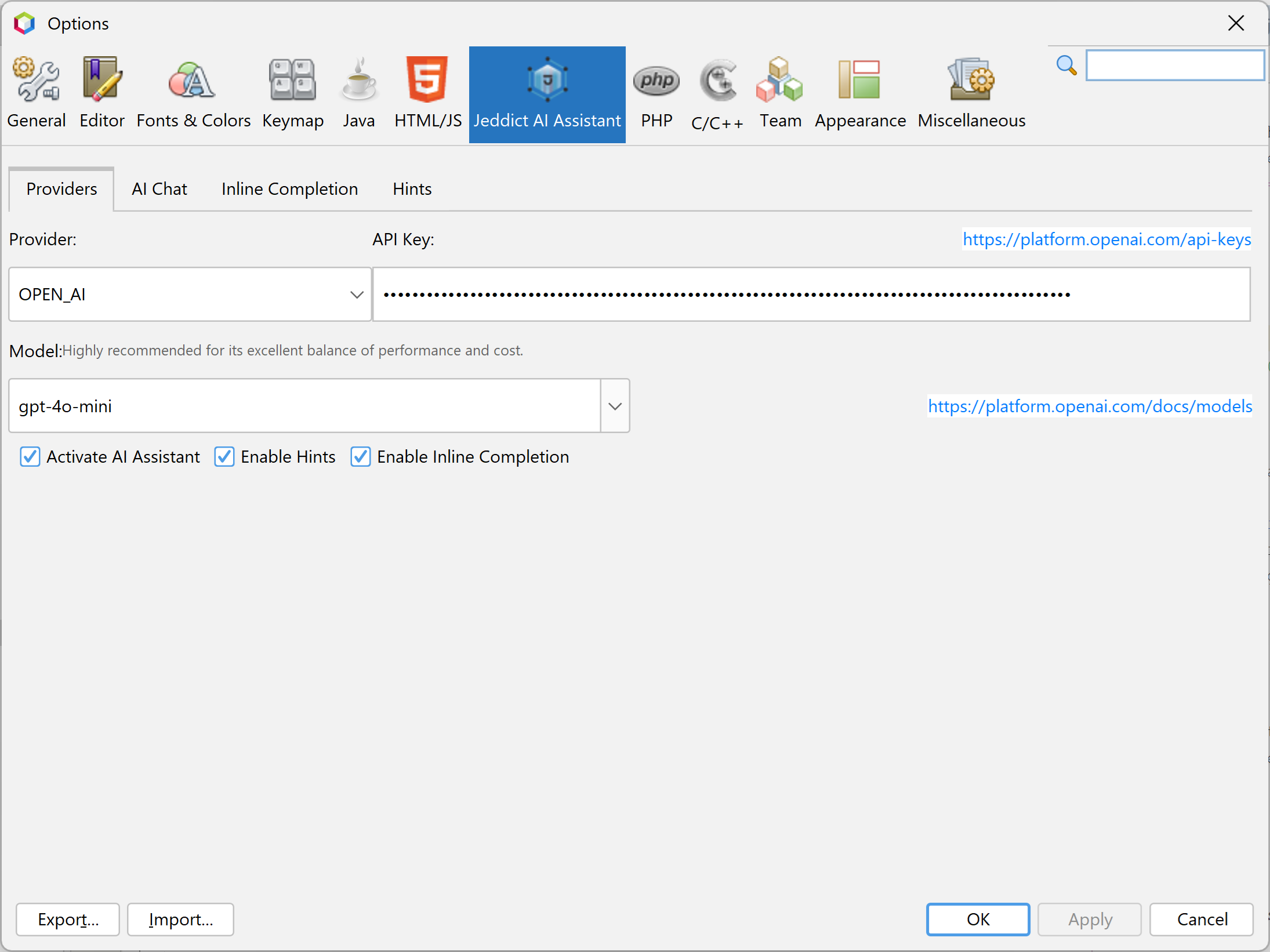Switch to the AI Chat tab

click(160, 189)
